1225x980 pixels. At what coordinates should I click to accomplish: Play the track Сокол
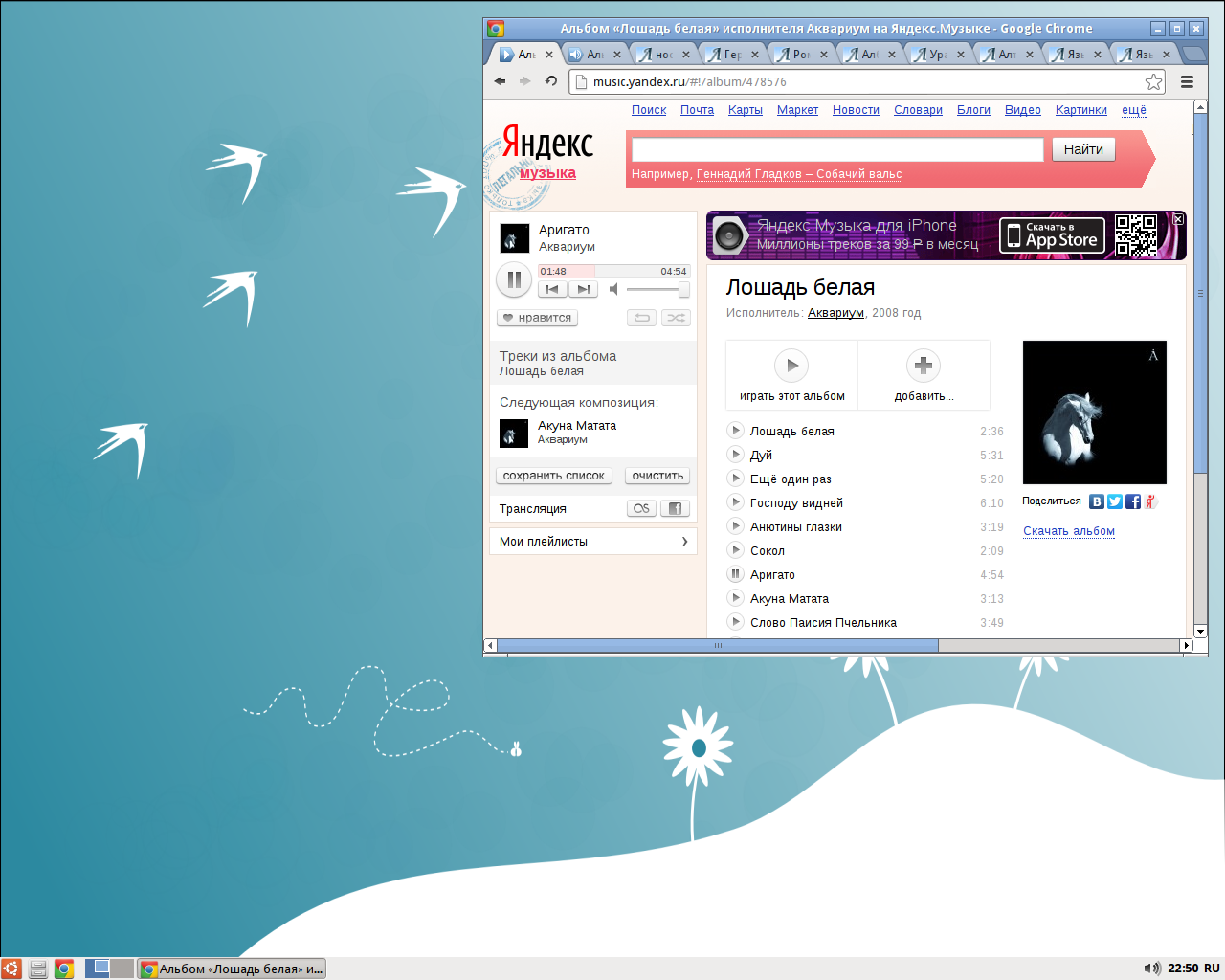click(x=736, y=550)
